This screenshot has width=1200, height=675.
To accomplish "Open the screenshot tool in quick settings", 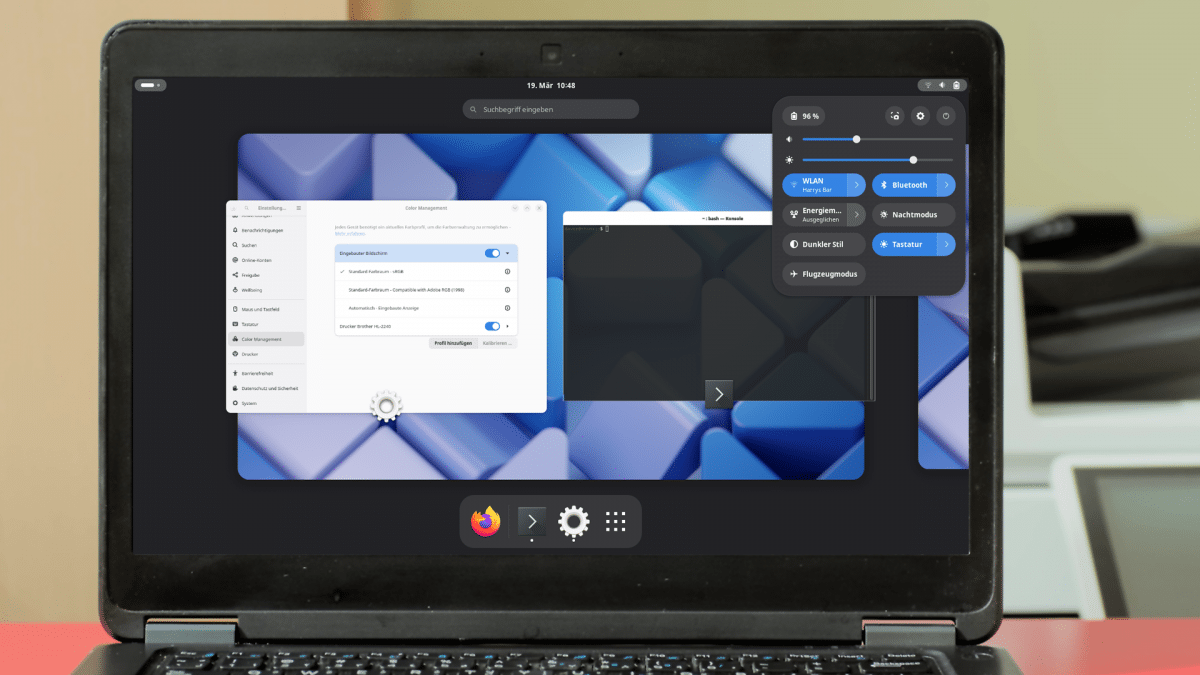I will click(x=894, y=116).
